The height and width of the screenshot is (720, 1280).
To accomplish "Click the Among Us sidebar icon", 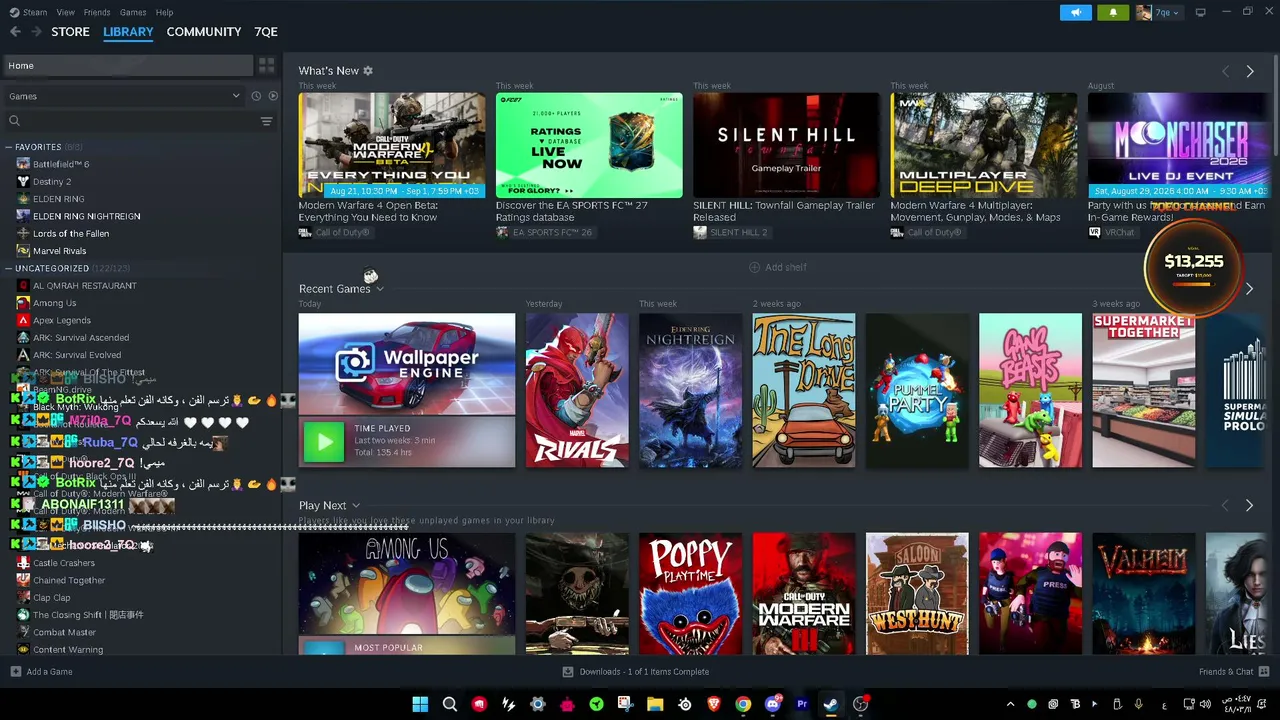I will 24,303.
